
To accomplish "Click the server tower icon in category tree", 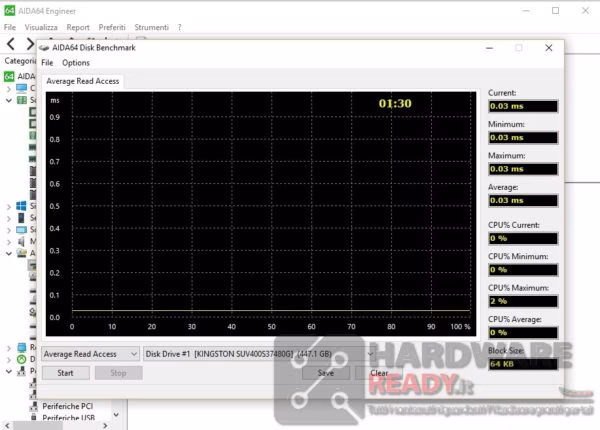I will [x=21, y=218].
